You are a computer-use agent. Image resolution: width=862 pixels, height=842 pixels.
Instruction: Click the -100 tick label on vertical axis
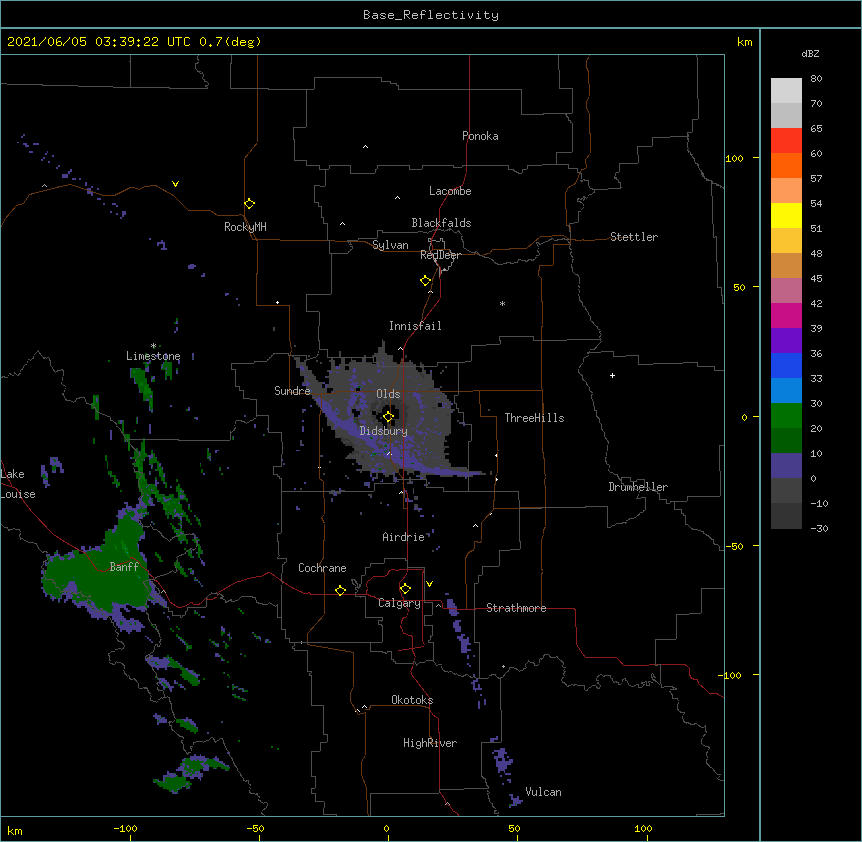coord(731,675)
